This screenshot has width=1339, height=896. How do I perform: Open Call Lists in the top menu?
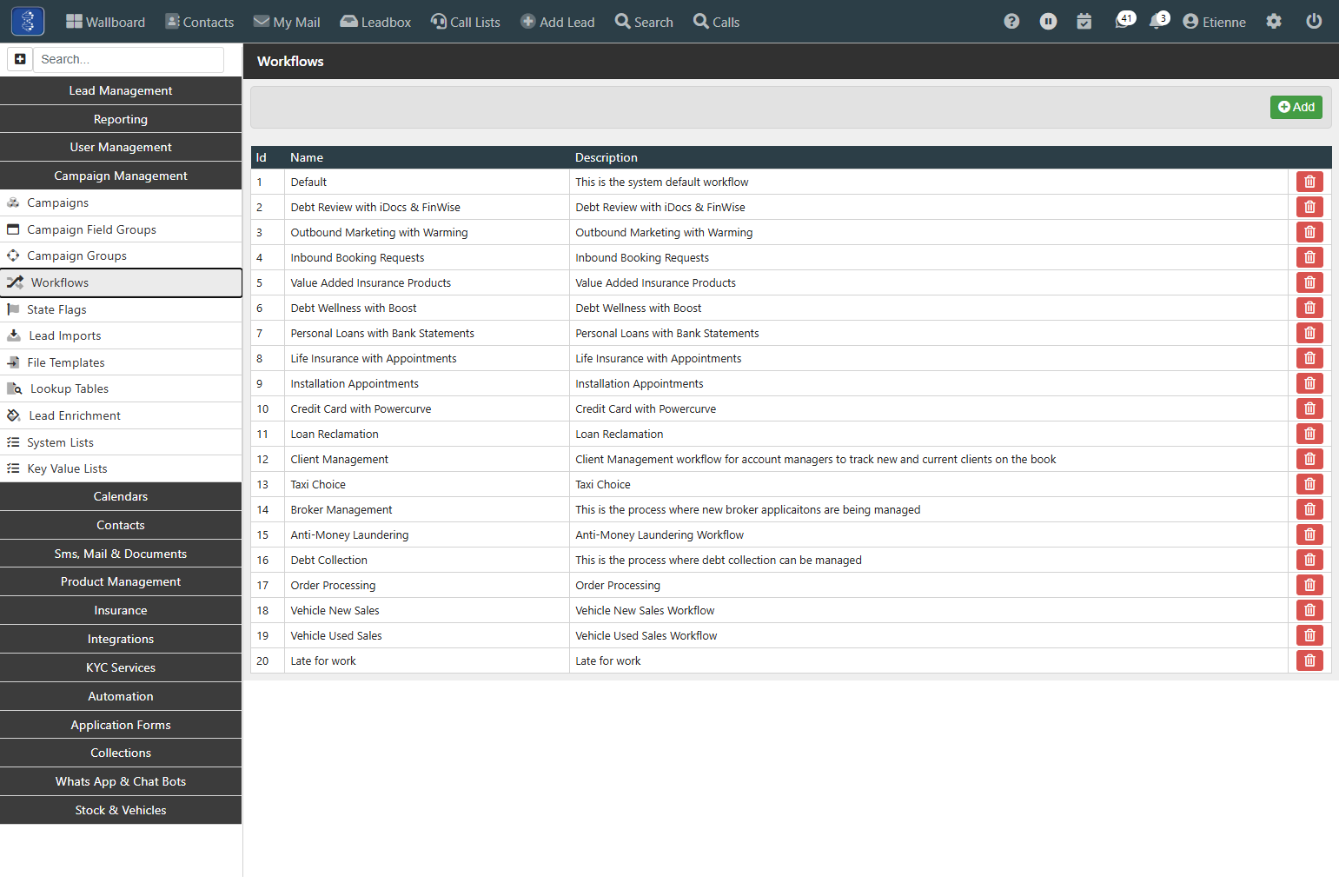coord(465,22)
